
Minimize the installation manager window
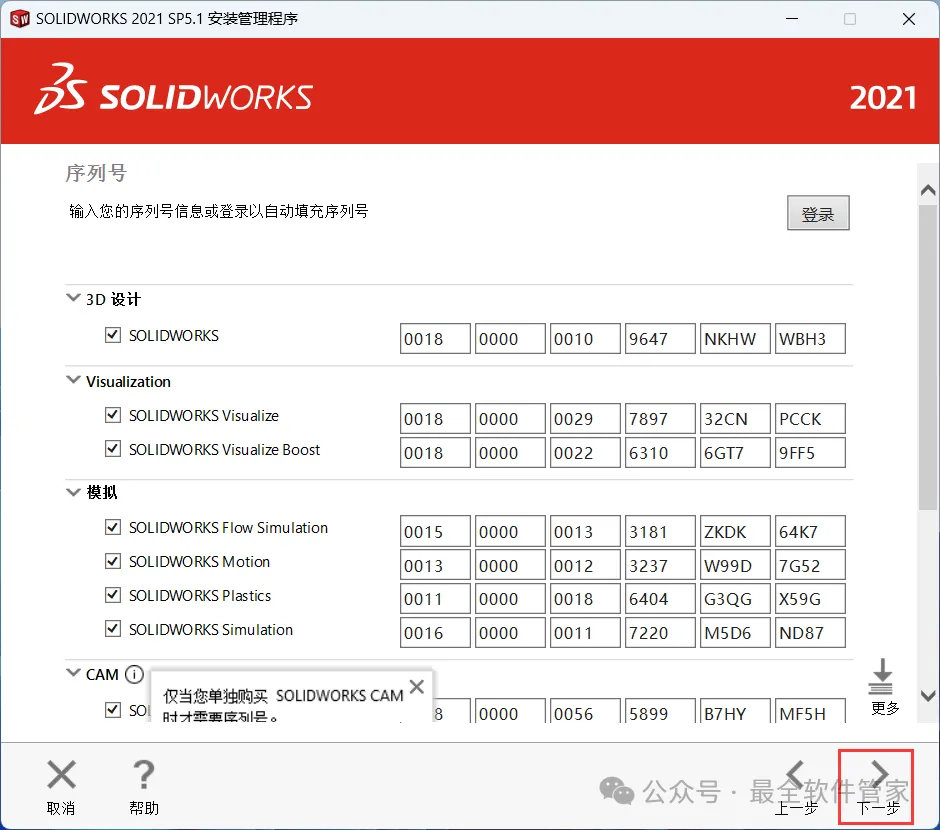click(x=792, y=19)
